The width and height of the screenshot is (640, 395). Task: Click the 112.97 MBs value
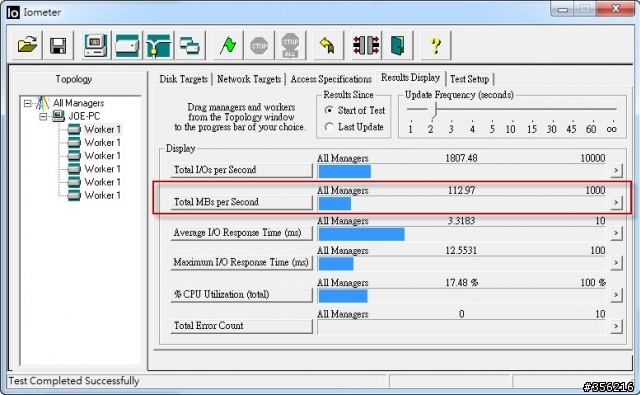click(x=461, y=190)
